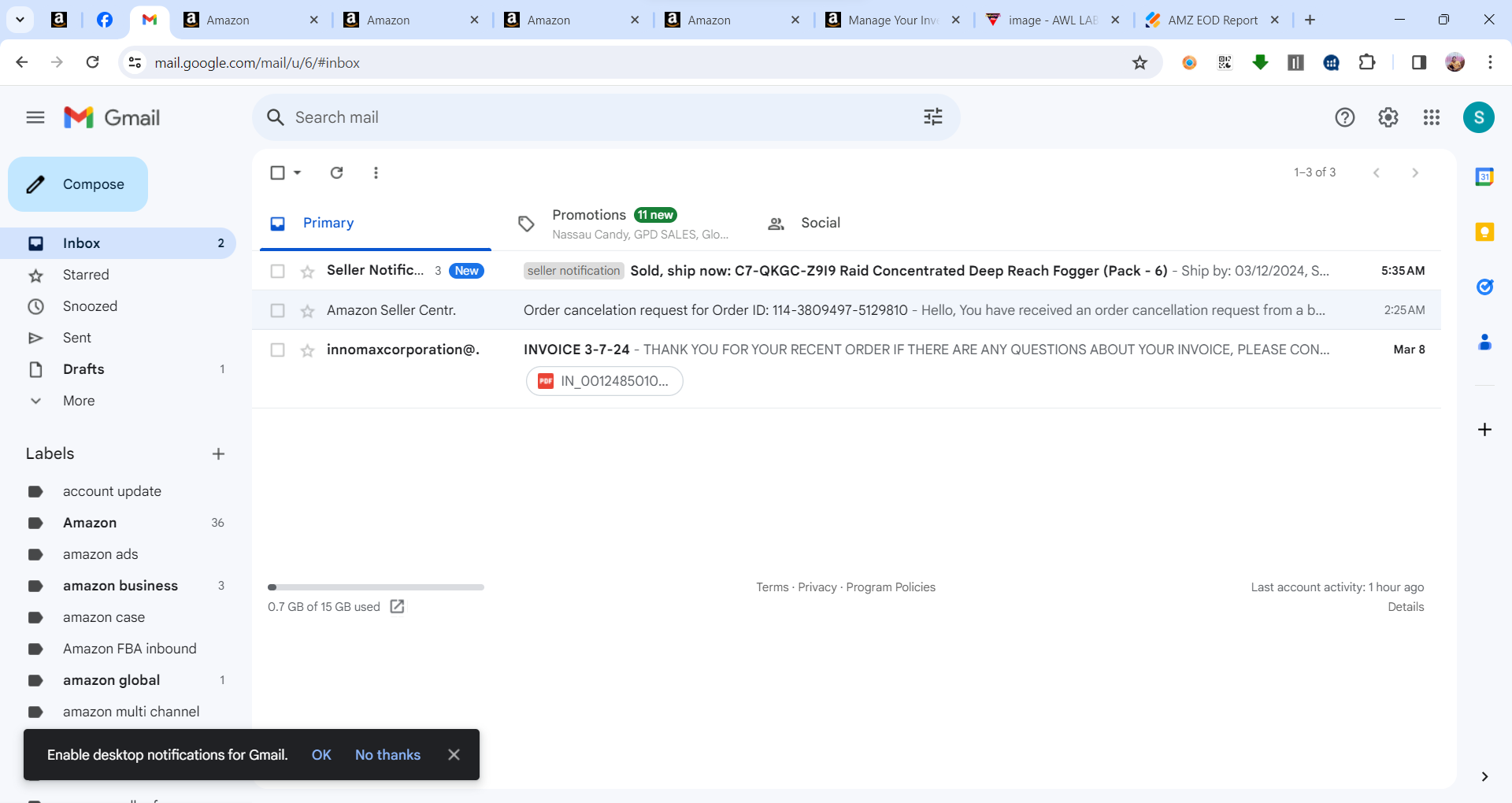View site information icon in address bar
1512x803 pixels.
click(135, 62)
